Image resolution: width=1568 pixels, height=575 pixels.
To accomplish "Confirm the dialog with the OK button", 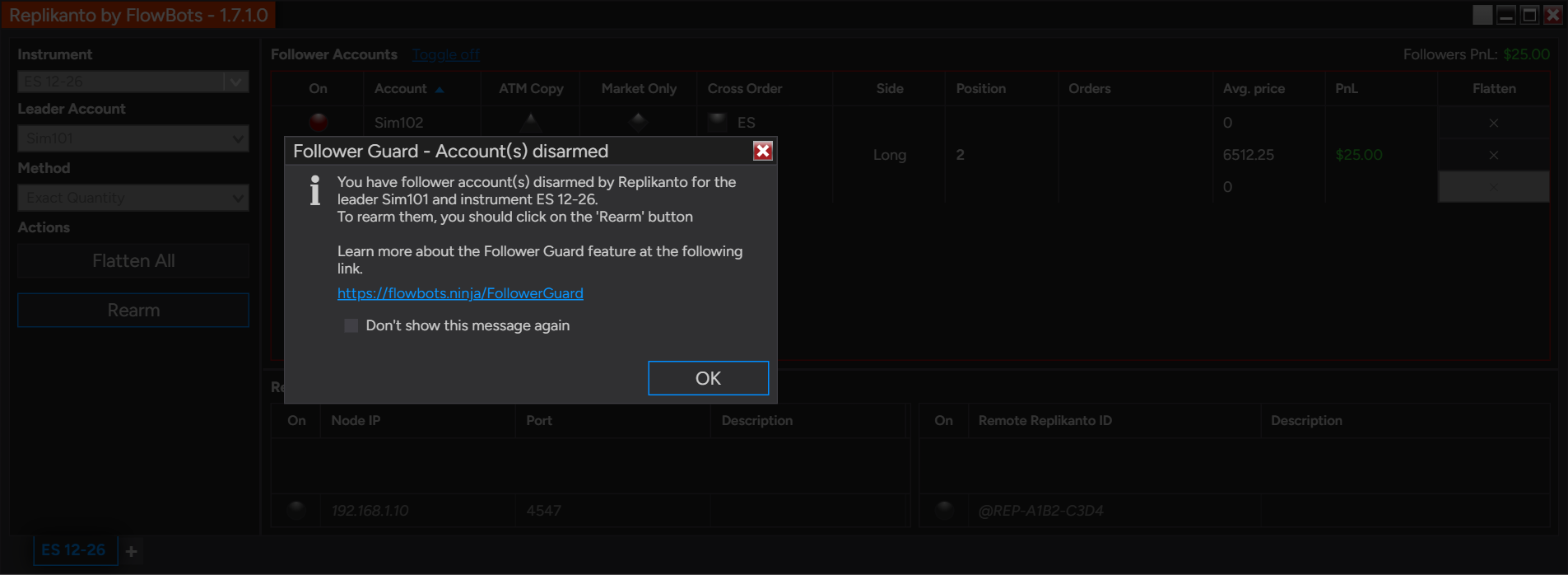I will coord(708,378).
